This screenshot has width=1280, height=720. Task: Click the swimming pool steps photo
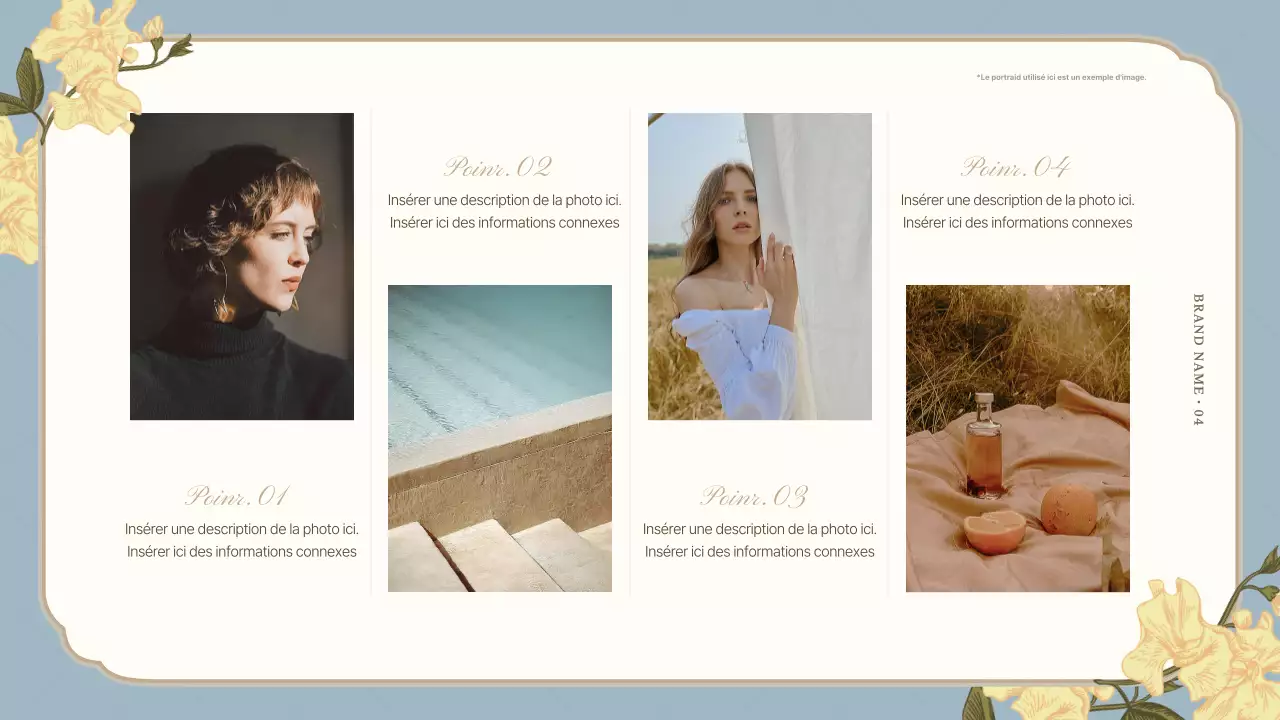tap(500, 438)
